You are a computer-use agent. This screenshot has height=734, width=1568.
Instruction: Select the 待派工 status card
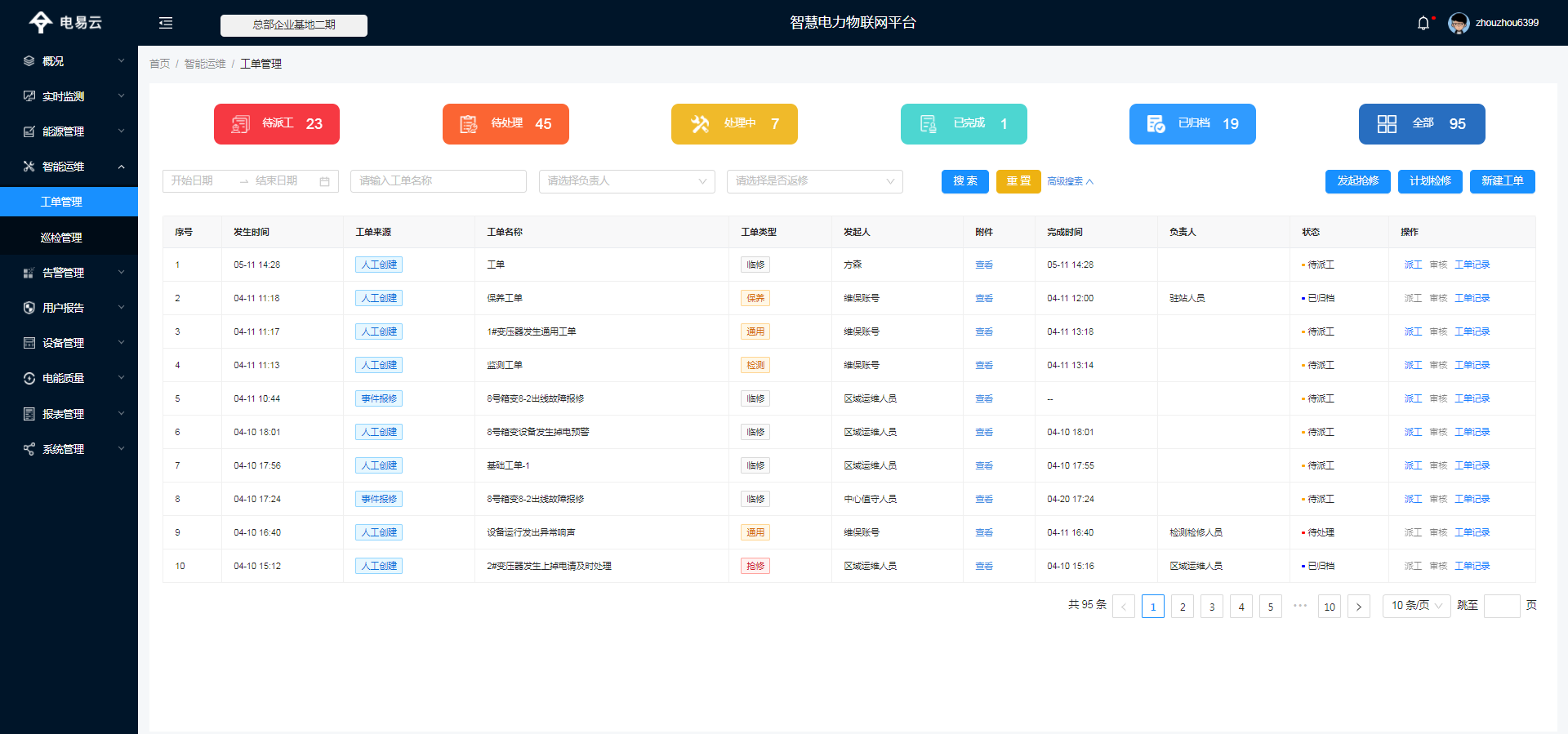277,124
